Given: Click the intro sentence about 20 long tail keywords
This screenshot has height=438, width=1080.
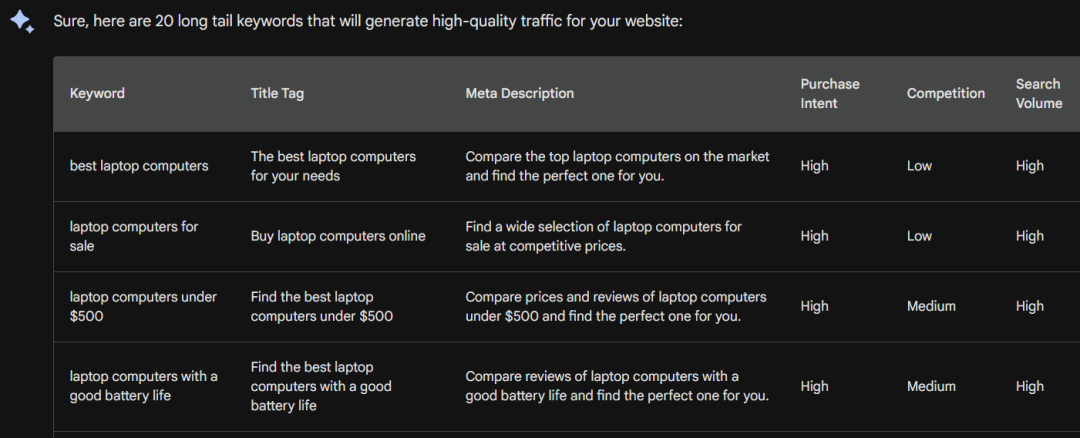Looking at the screenshot, I should [x=368, y=21].
